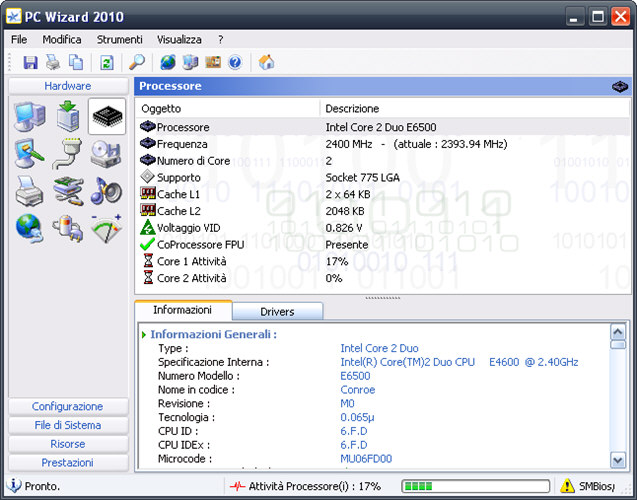Click the info panel scrollbar down arrow
Image resolution: width=637 pixels, height=500 pixels.
tap(618, 461)
